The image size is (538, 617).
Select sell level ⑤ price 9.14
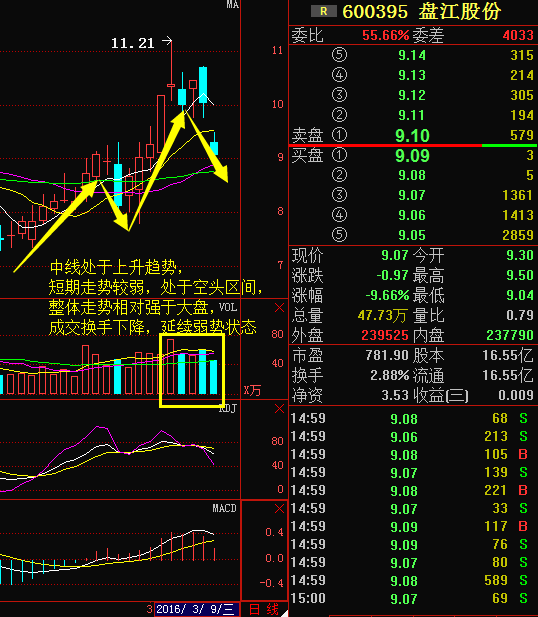[x=412, y=55]
